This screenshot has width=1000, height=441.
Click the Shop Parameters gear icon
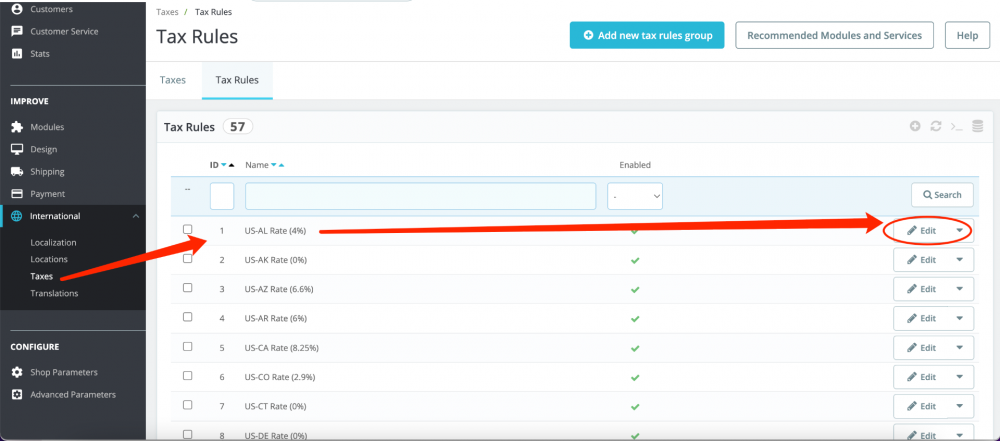17,372
